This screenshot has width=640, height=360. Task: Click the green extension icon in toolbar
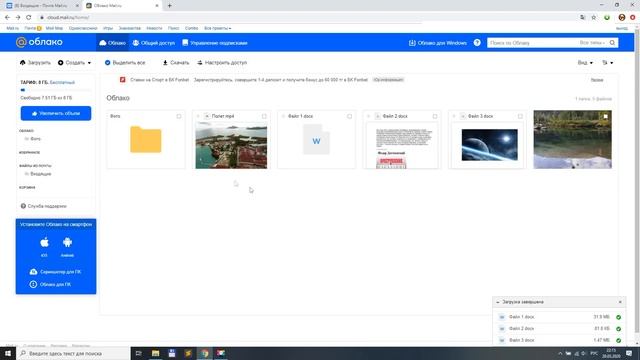click(607, 17)
